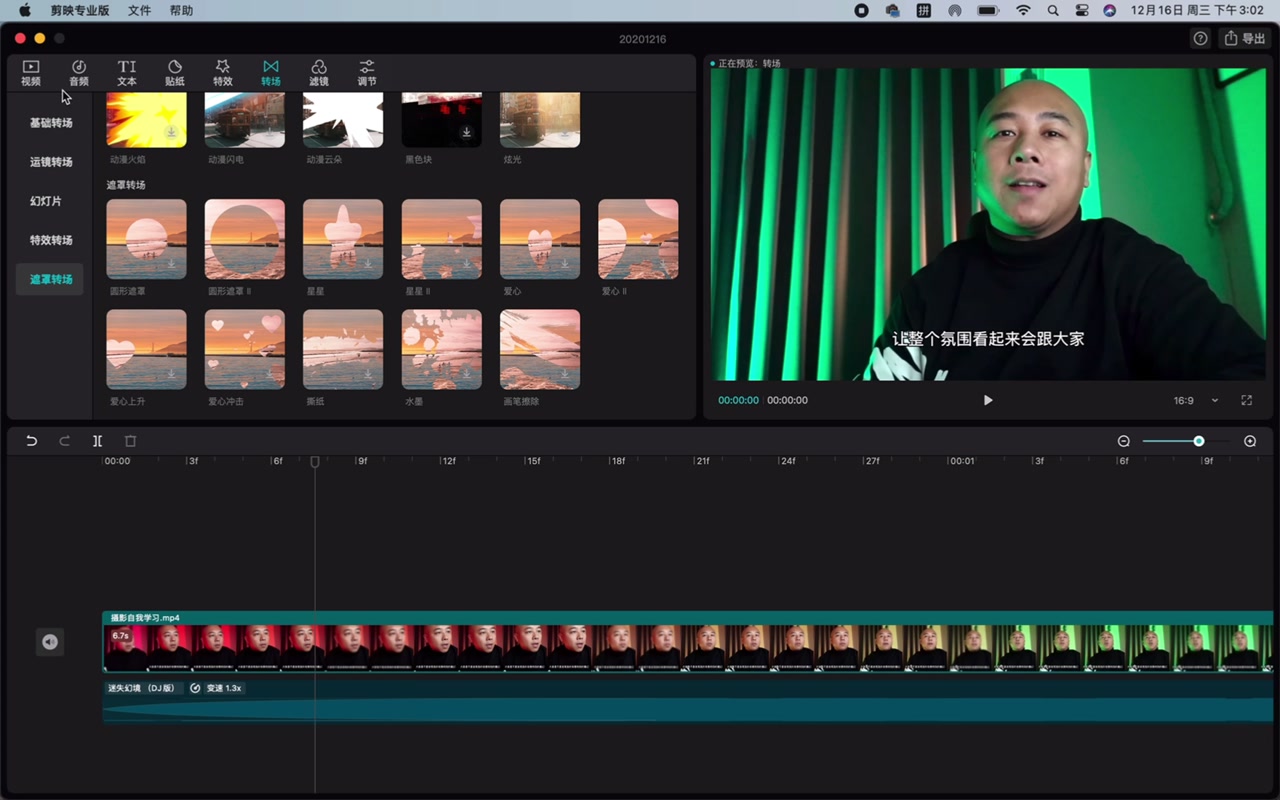Redo the last edit
This screenshot has width=1280, height=800.
(x=65, y=441)
